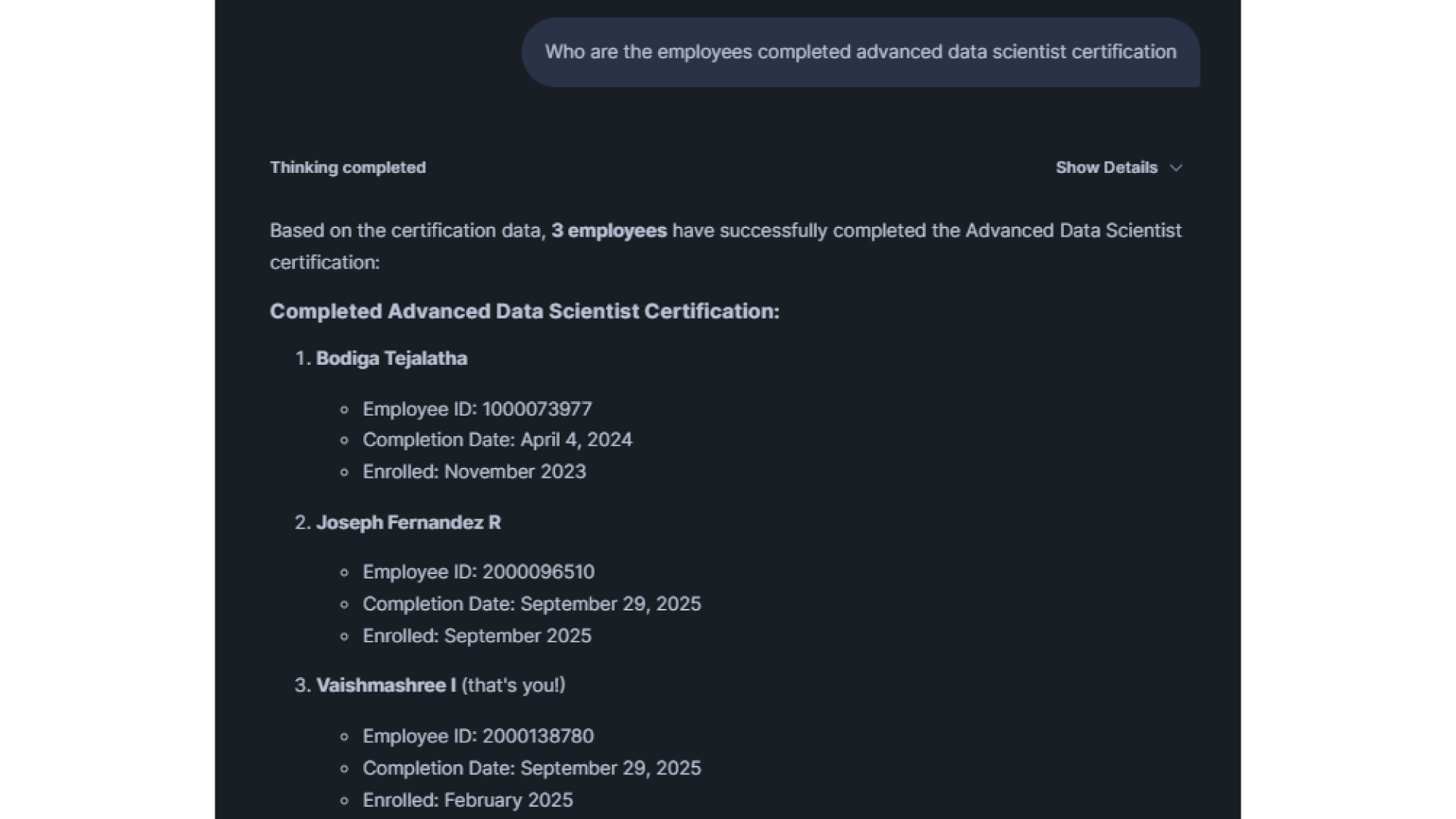Click Enrolled February 2025 line

coord(468,800)
